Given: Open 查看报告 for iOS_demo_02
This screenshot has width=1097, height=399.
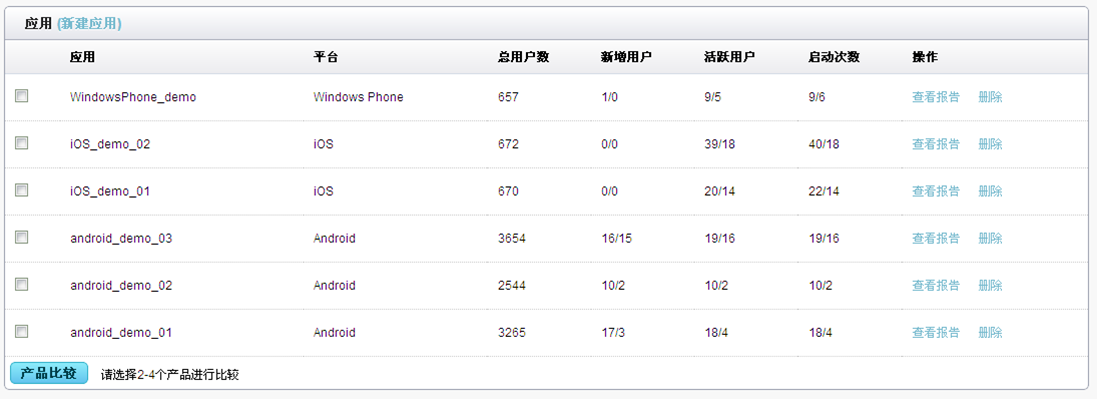Looking at the screenshot, I should (x=935, y=144).
